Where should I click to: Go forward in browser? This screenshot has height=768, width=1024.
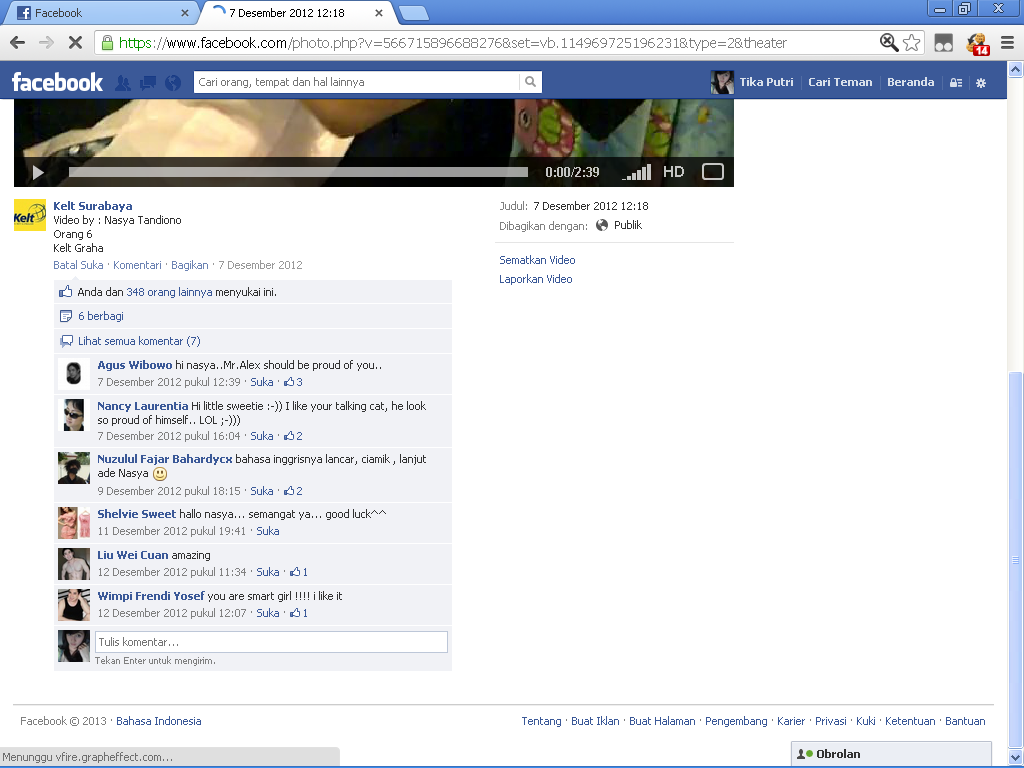tap(46, 43)
